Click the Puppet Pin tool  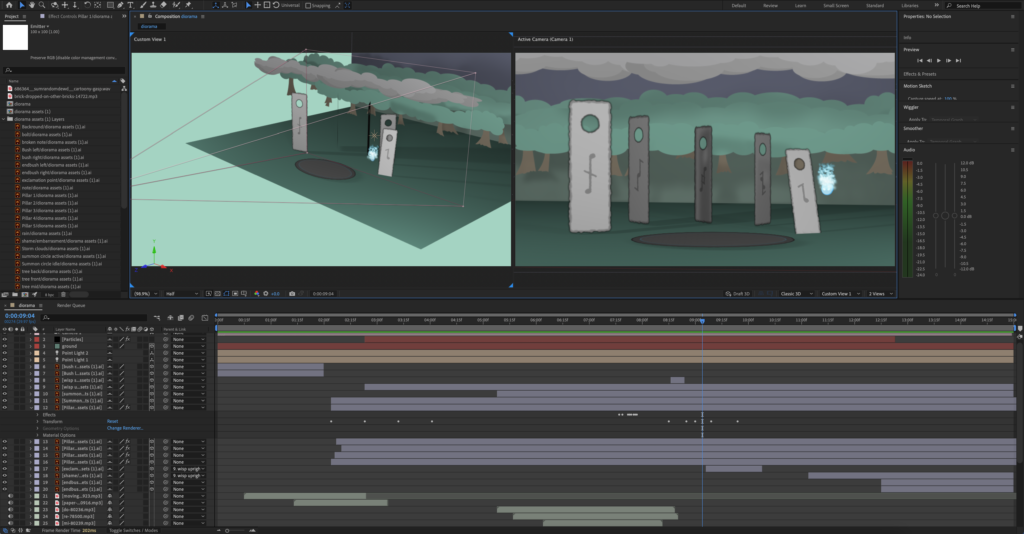(x=188, y=5)
